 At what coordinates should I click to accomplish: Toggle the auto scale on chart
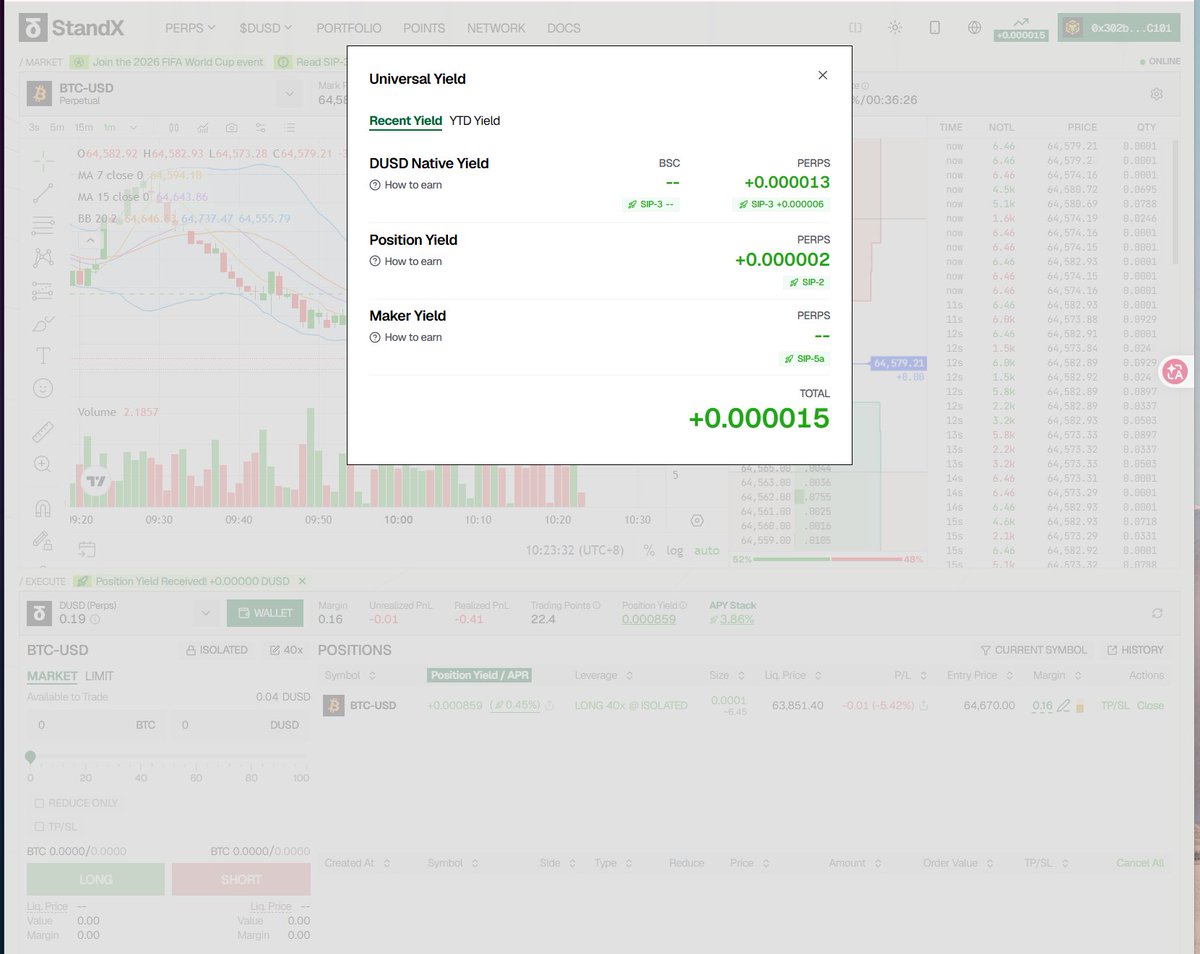click(x=707, y=550)
